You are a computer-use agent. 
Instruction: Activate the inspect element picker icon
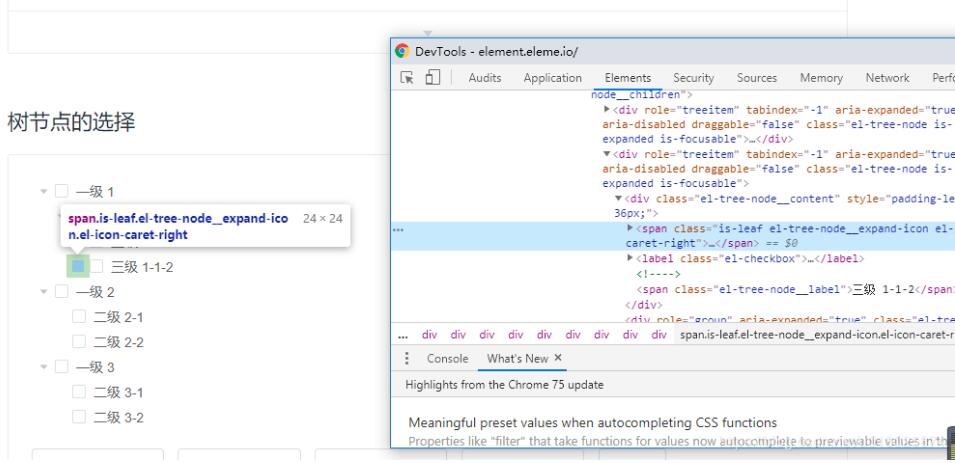point(407,78)
